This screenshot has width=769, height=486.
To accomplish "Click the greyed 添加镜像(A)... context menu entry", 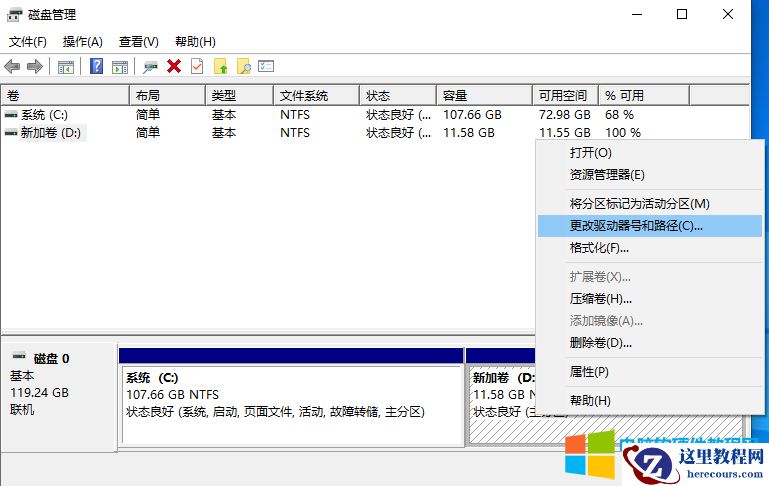I will [x=650, y=321].
